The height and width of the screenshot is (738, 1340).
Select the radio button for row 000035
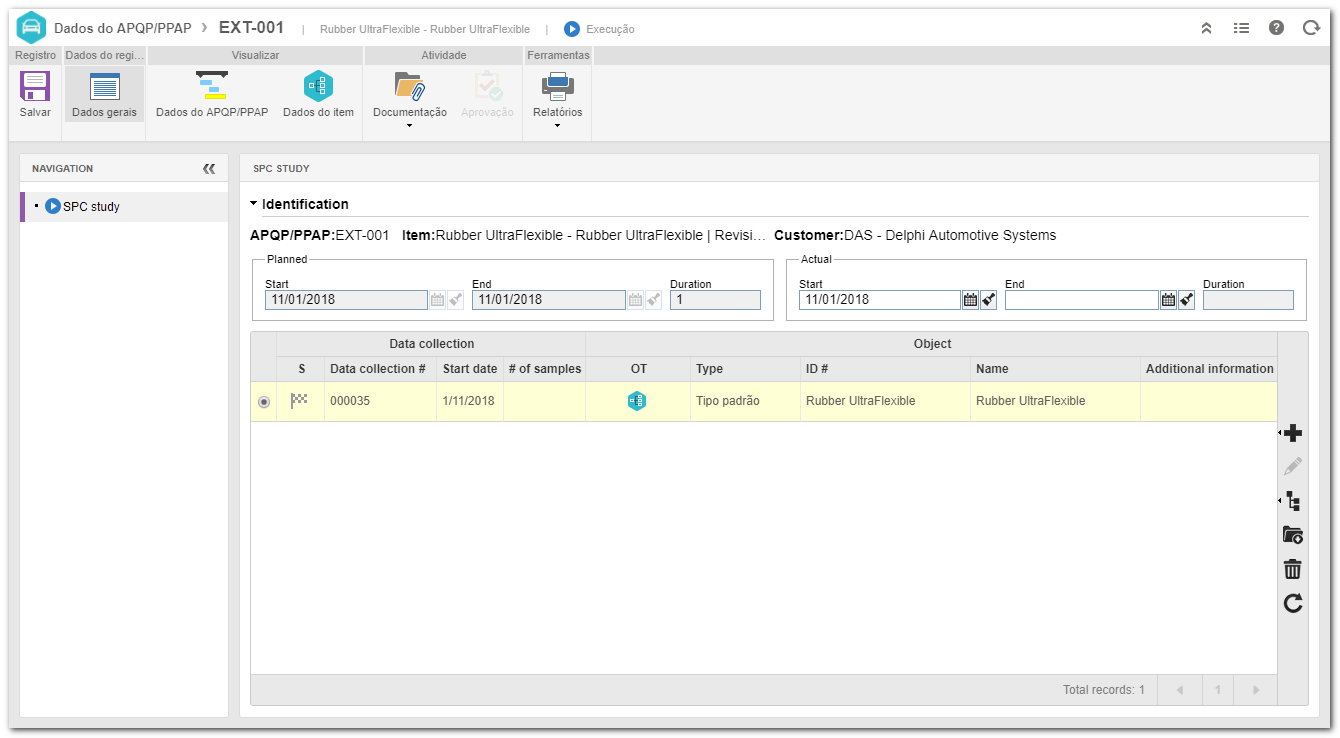click(x=264, y=401)
